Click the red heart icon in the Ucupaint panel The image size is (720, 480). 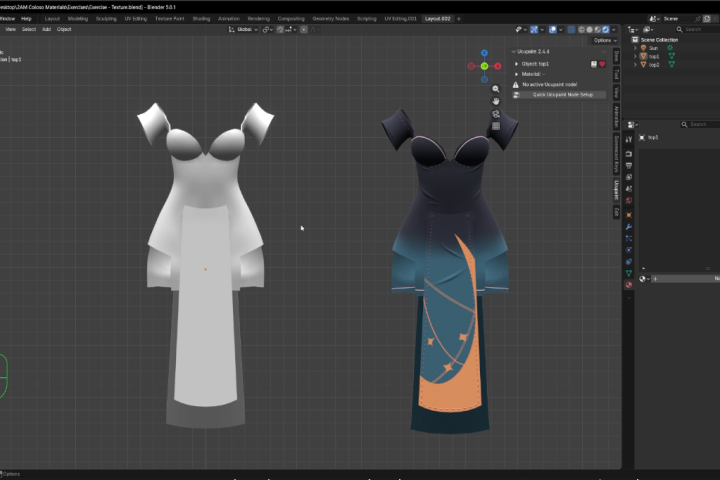coord(602,64)
